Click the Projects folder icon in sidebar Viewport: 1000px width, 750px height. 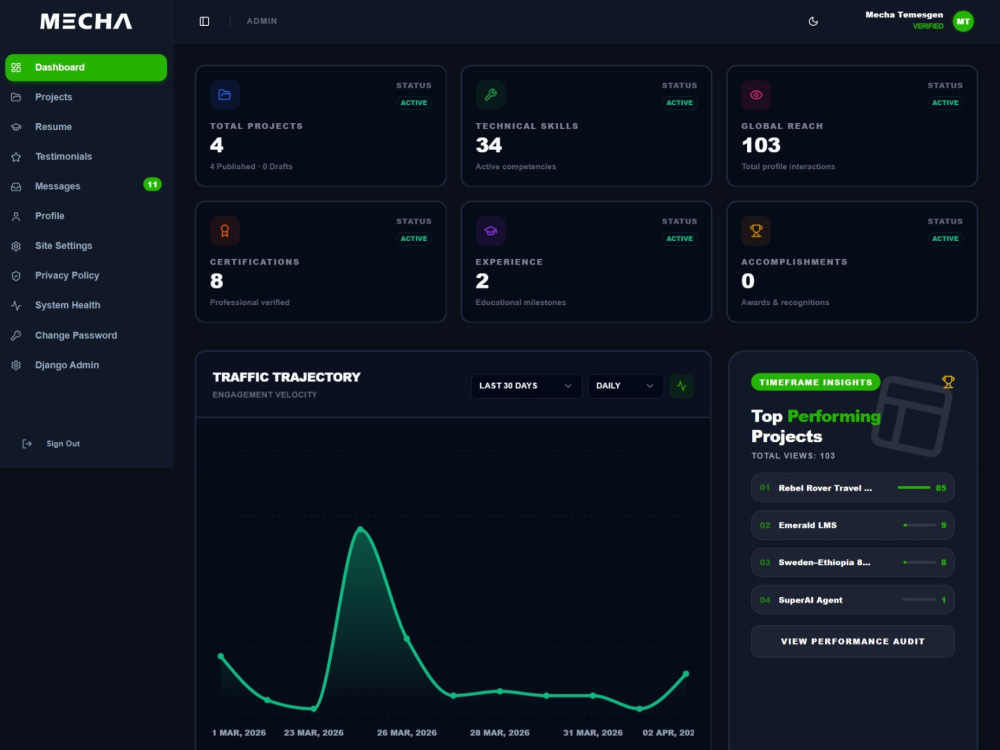click(x=17, y=97)
